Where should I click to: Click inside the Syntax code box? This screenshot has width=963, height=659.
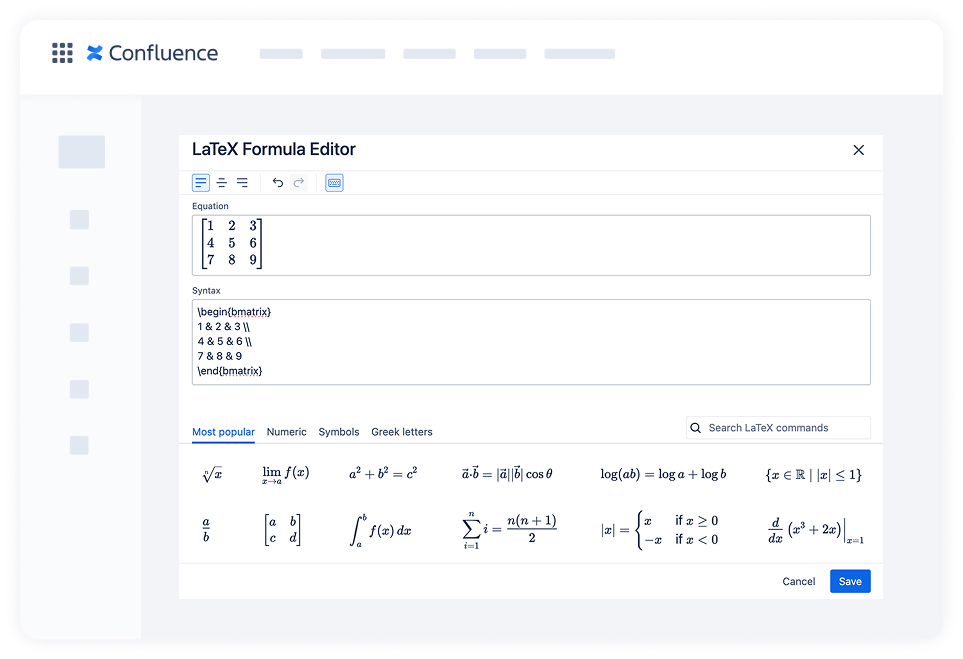[530, 340]
